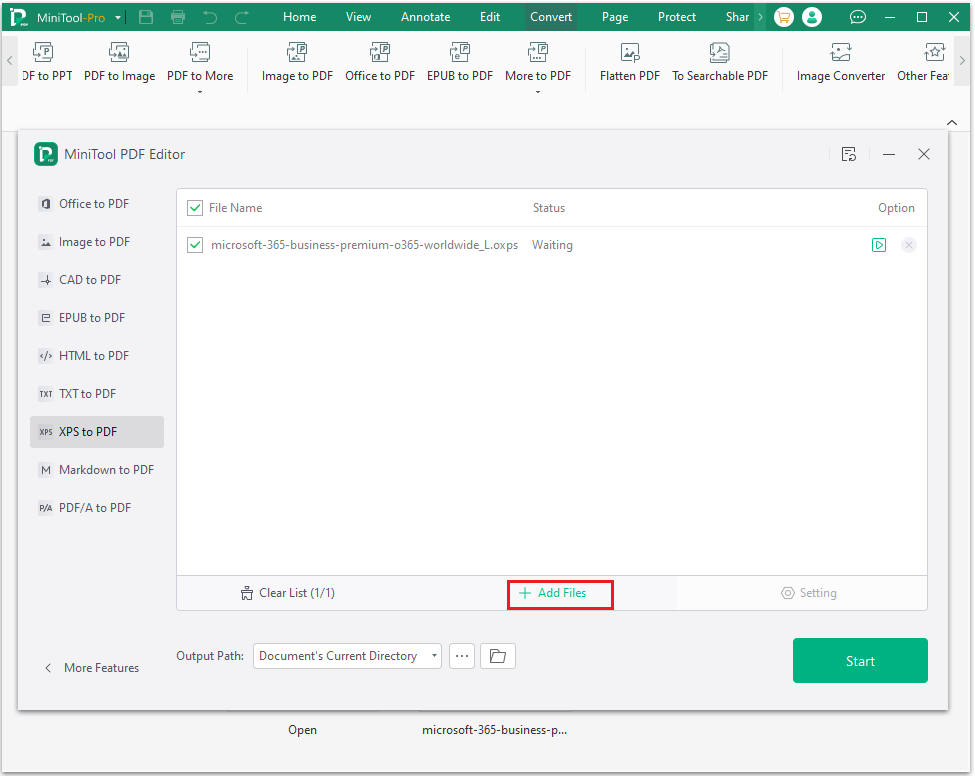Select EPUB to PDF in sidebar
Screen dimensions: 975x776
coord(97,318)
